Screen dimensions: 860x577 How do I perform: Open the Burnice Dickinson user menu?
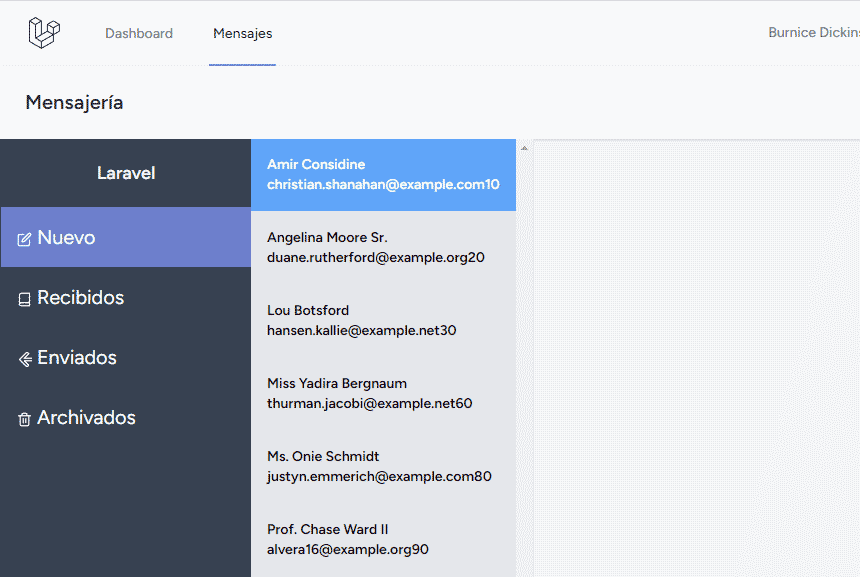click(814, 32)
